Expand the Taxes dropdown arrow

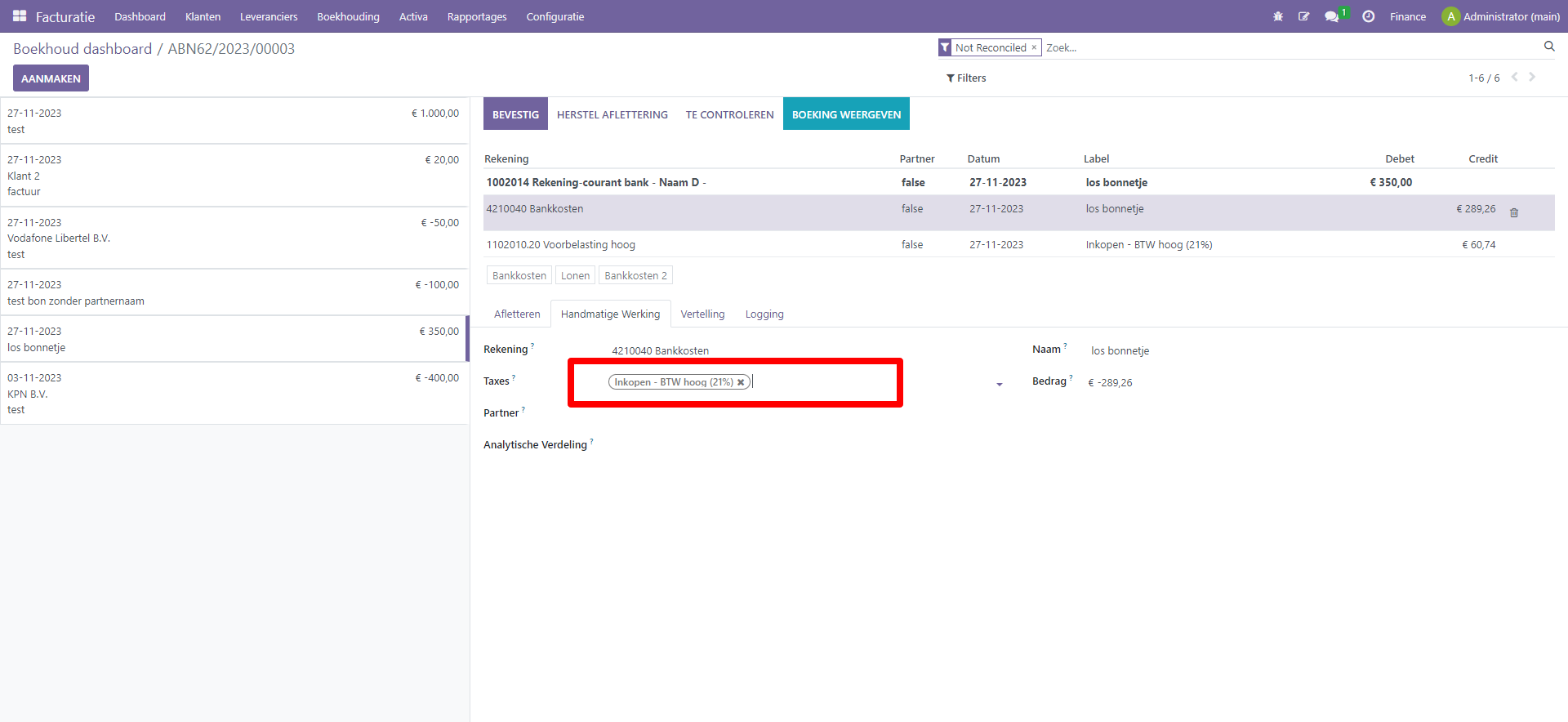pyautogui.click(x=999, y=384)
